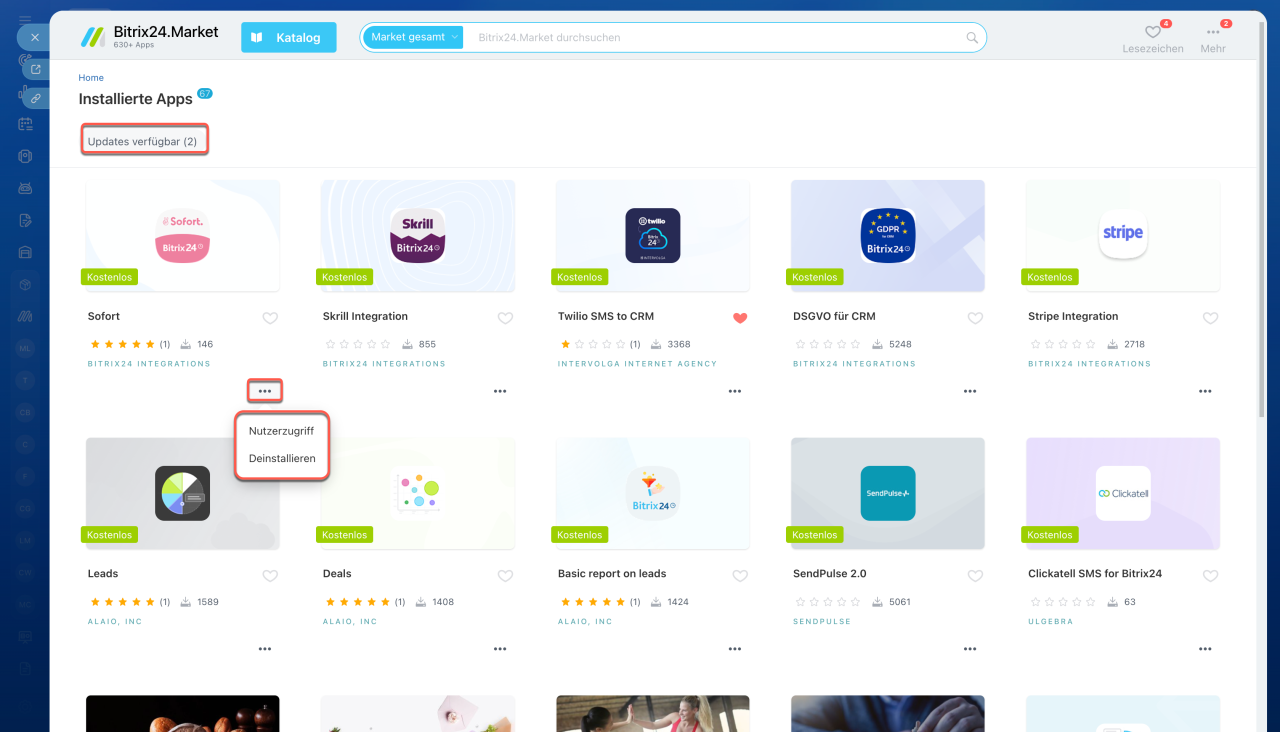Favorite the Sofort app with heart
Screen dimensions: 1280x732
point(270,318)
